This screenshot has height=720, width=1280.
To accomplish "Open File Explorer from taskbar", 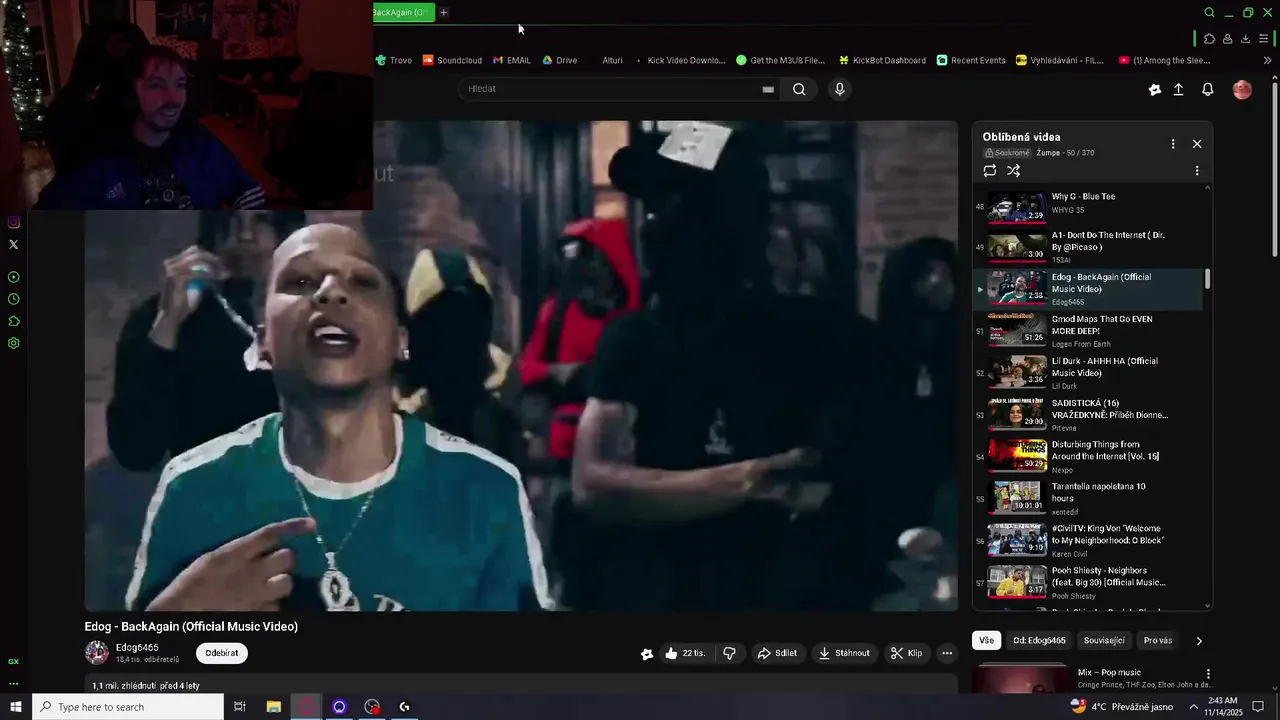I will tap(273, 706).
